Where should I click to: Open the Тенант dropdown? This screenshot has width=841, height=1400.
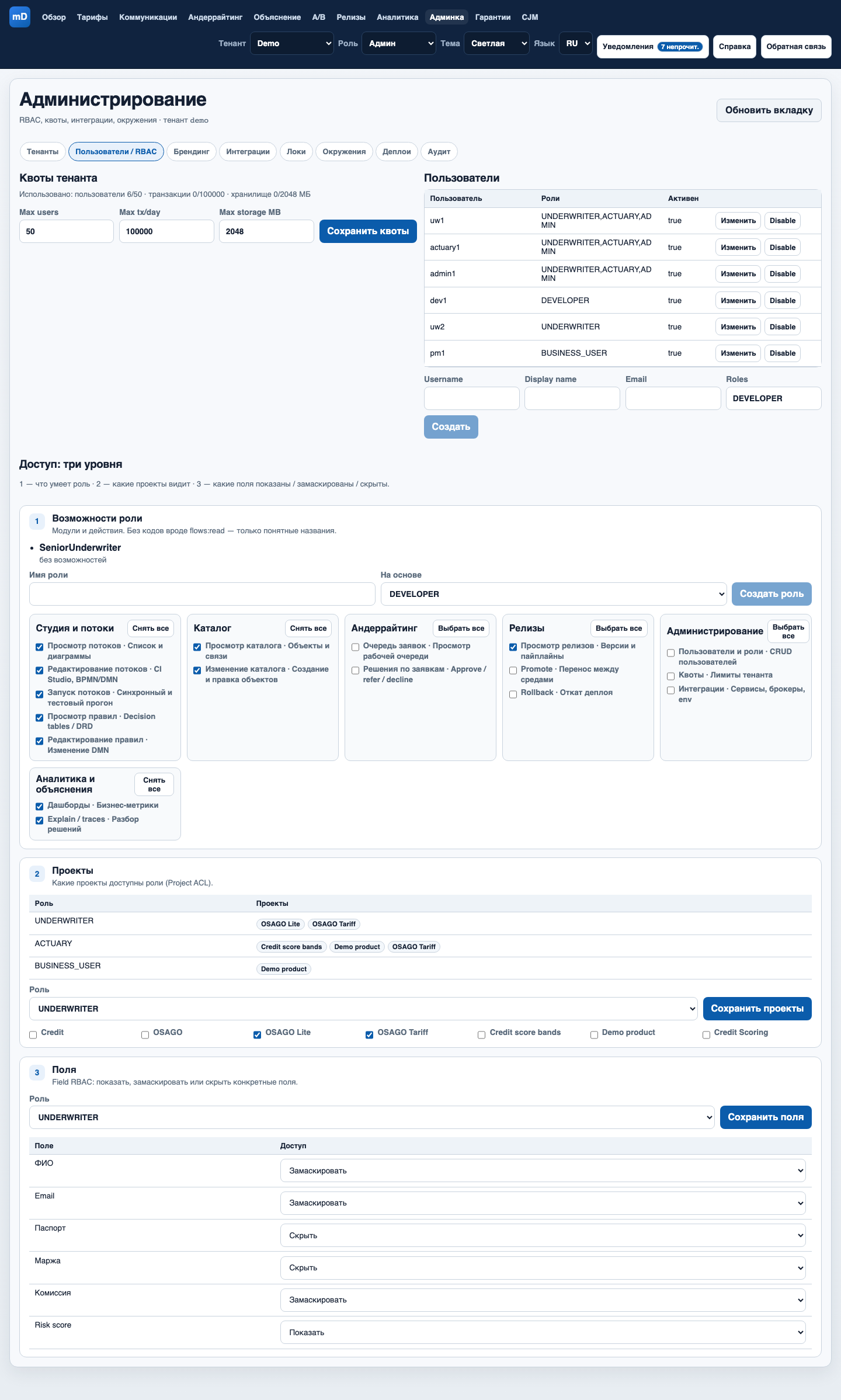(x=292, y=43)
